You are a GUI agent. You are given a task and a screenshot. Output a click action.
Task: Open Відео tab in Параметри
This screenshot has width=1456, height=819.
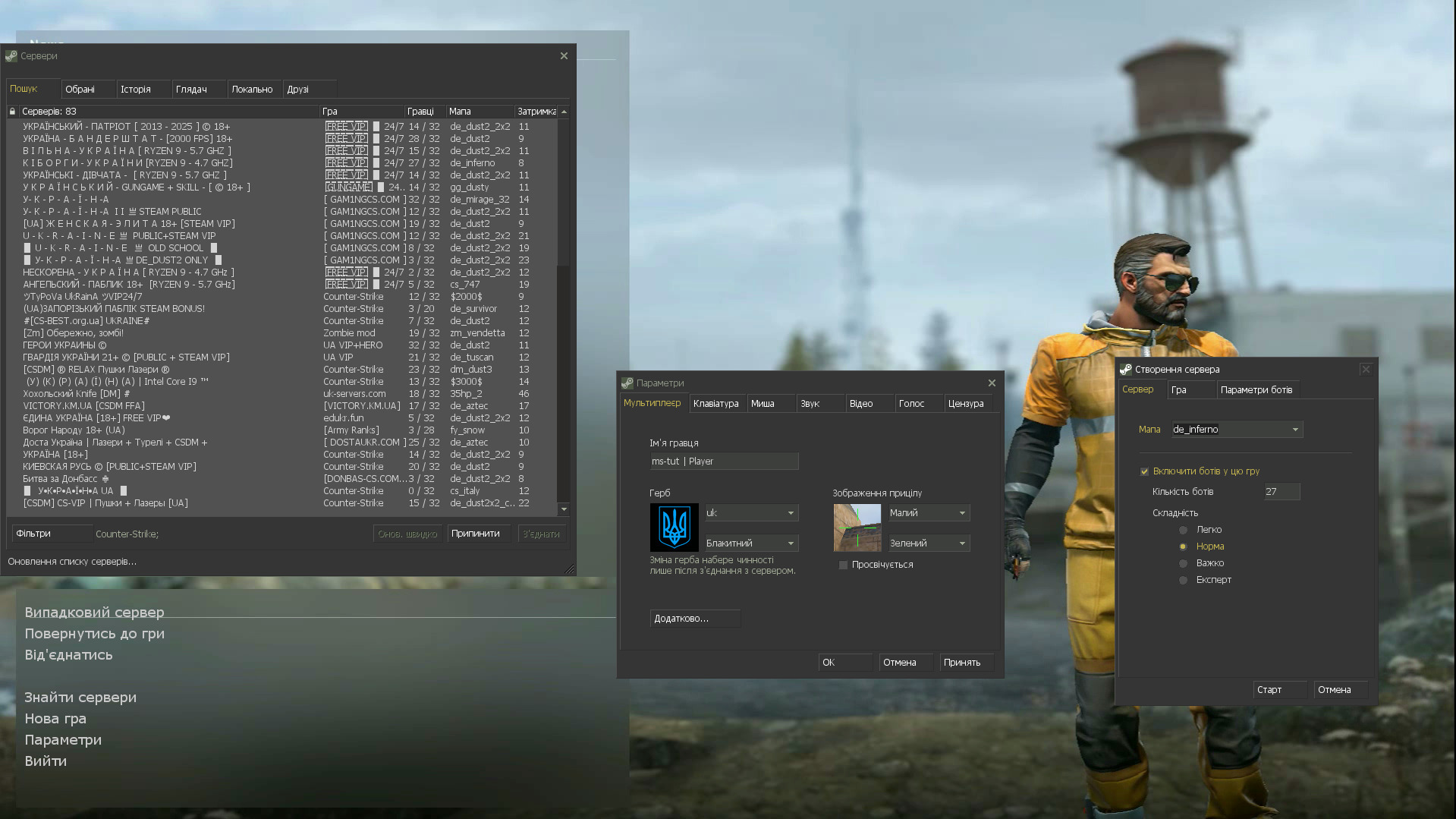(870, 404)
